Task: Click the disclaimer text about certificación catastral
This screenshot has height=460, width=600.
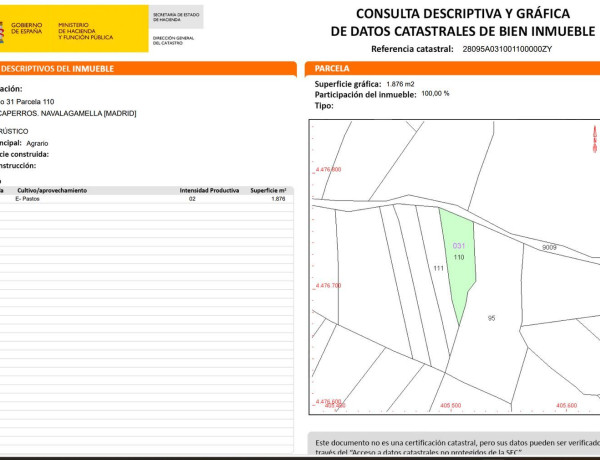Action: point(457,447)
